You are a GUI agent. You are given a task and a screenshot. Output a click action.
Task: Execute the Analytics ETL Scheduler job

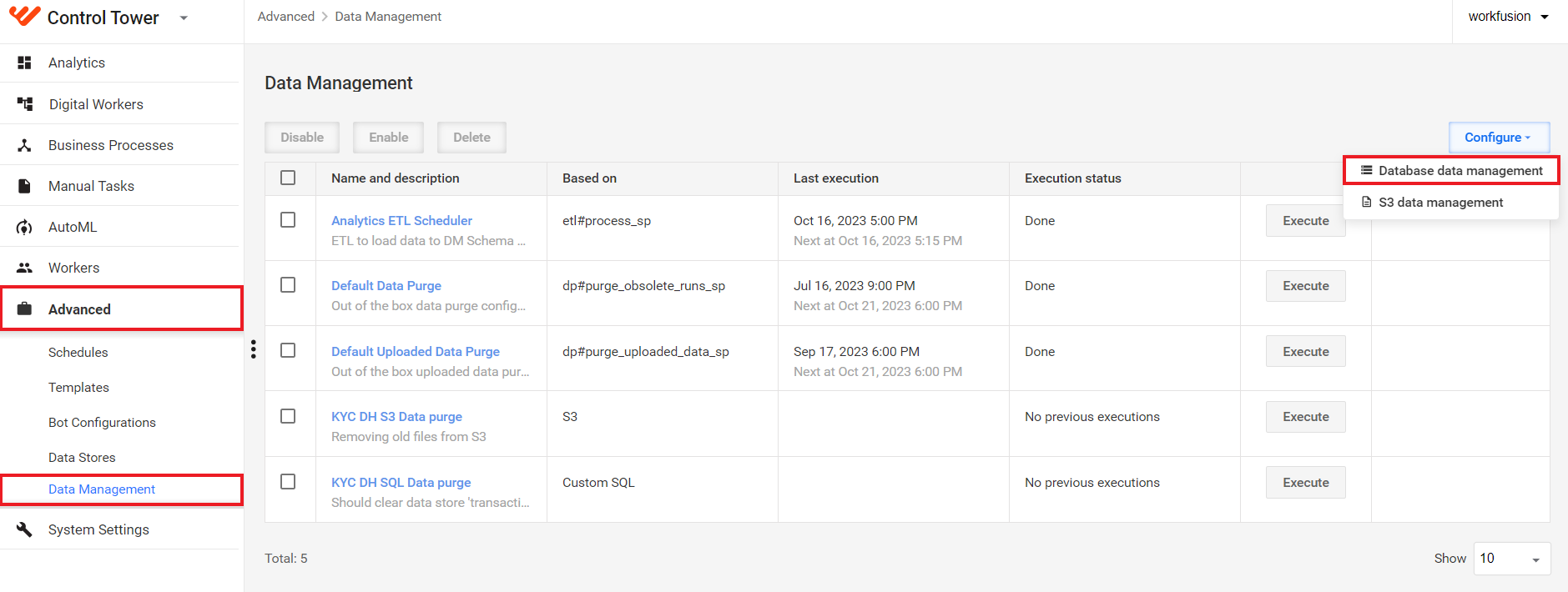1305,221
